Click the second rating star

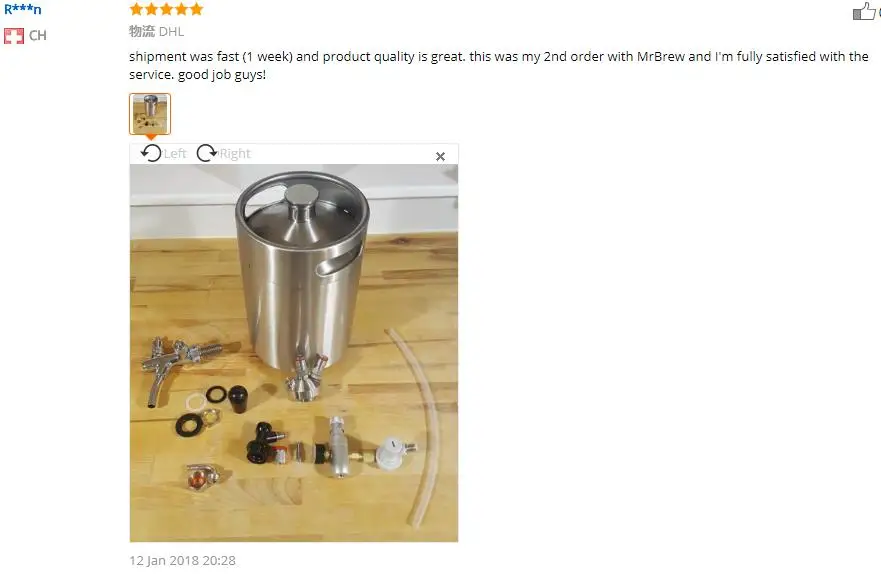pos(151,9)
